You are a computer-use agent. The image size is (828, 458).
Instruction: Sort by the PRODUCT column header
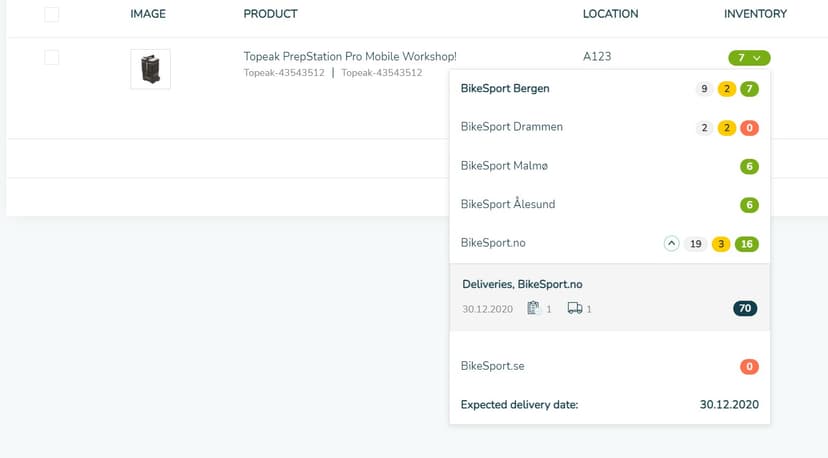(x=270, y=14)
